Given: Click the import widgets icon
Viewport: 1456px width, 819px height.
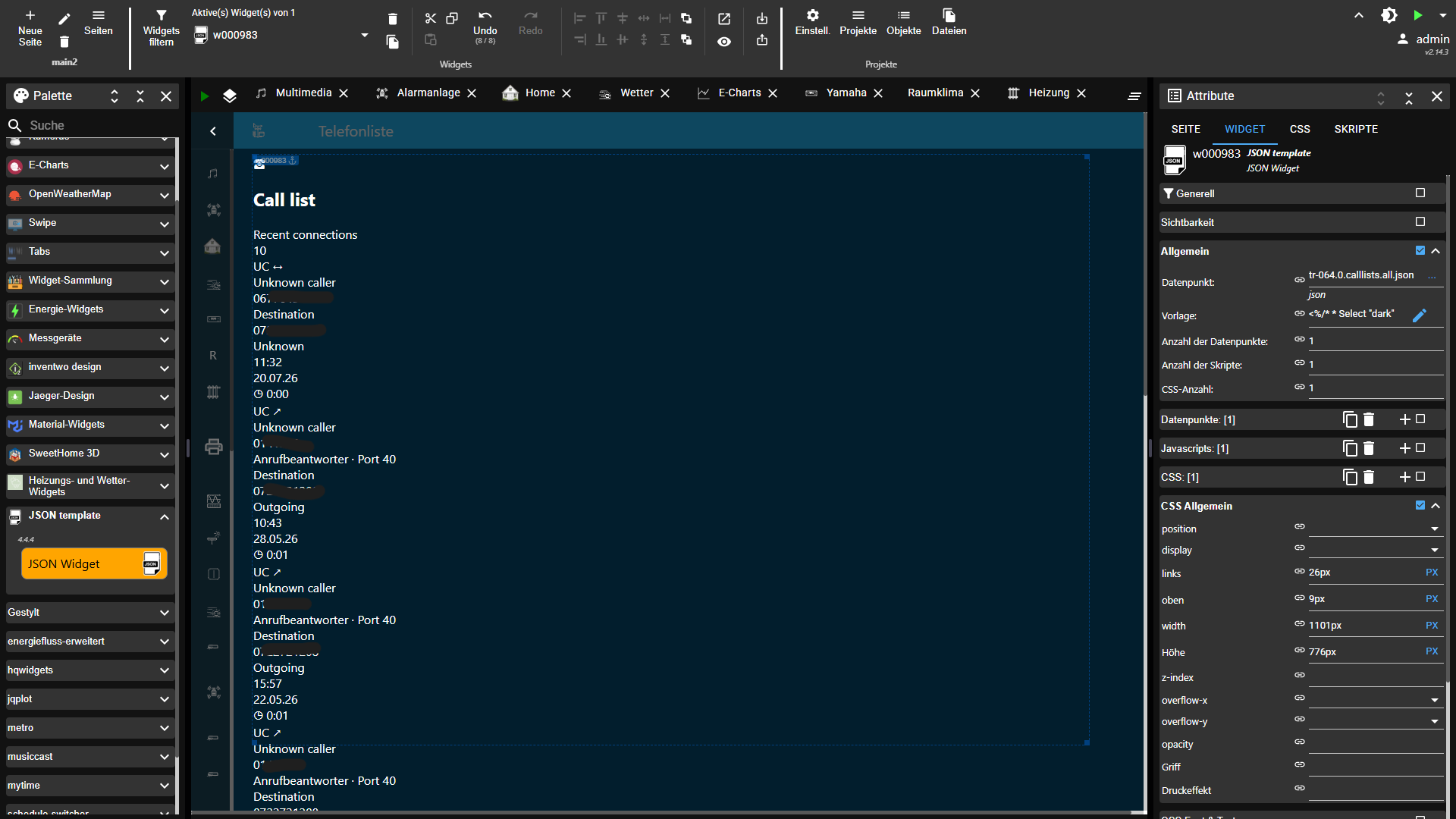Looking at the screenshot, I should coord(762,18).
